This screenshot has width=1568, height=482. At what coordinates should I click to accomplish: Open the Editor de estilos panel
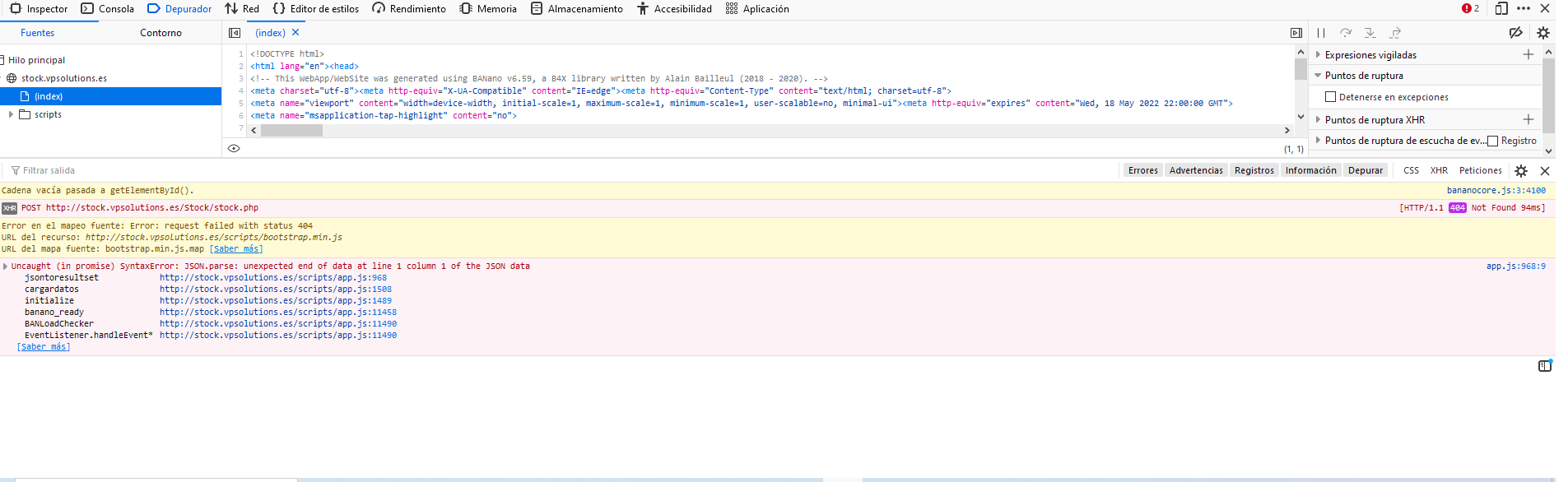tap(316, 9)
